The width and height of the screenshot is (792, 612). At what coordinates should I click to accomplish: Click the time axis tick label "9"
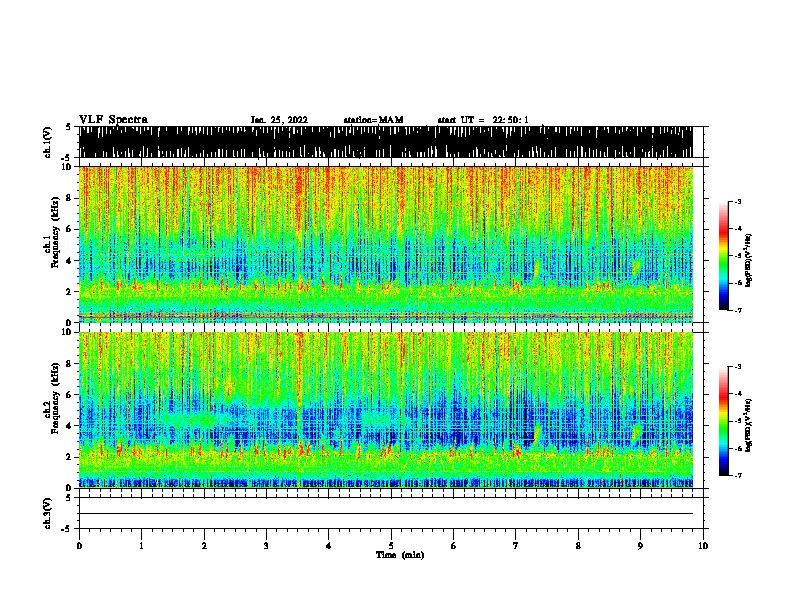pos(640,546)
